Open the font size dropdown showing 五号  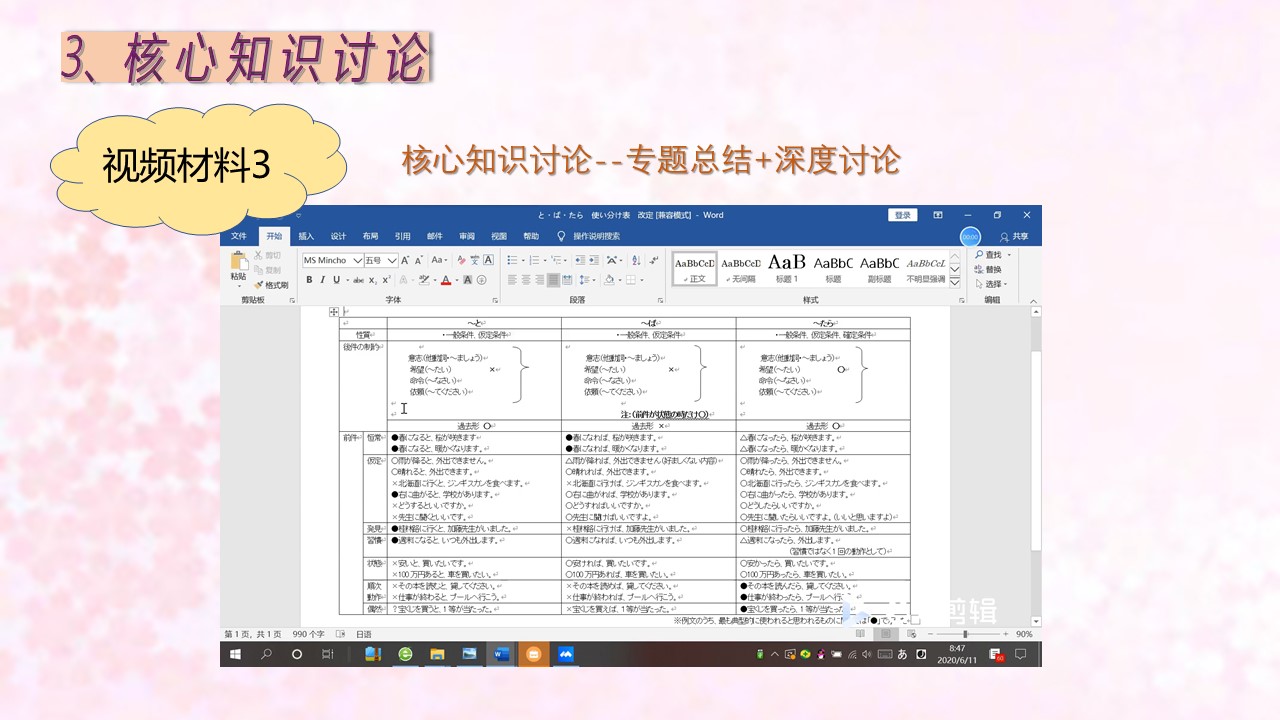point(391,260)
